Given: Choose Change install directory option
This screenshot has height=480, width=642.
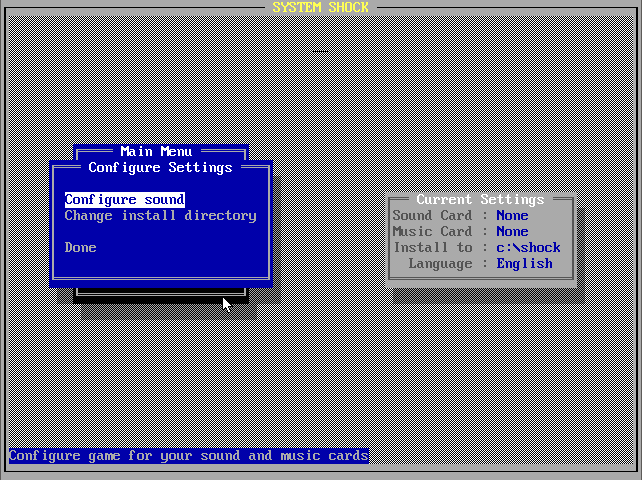Looking at the screenshot, I should 160,216.
